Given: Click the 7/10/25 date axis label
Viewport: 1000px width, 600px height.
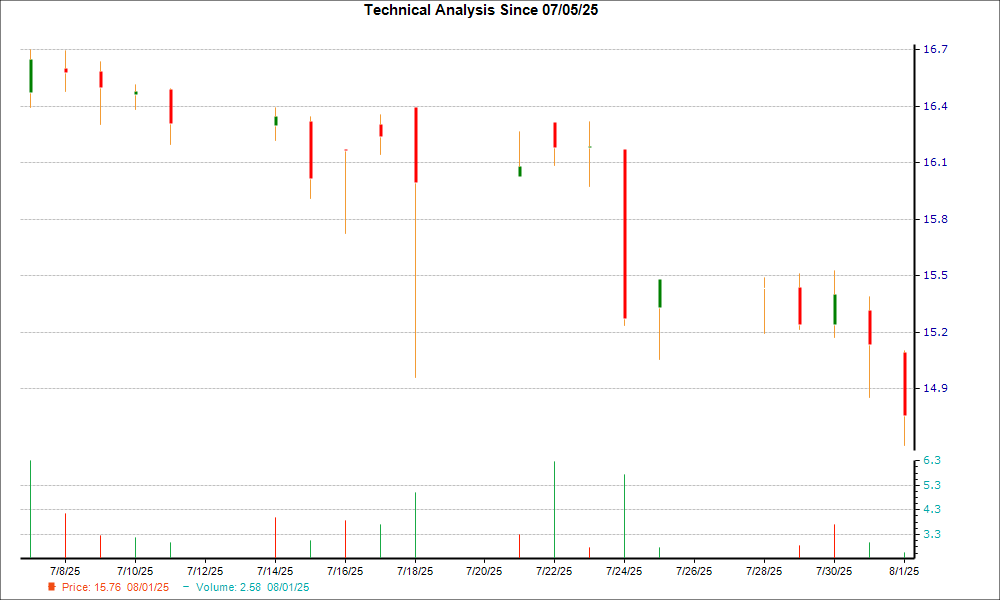Looking at the screenshot, I should (135, 571).
